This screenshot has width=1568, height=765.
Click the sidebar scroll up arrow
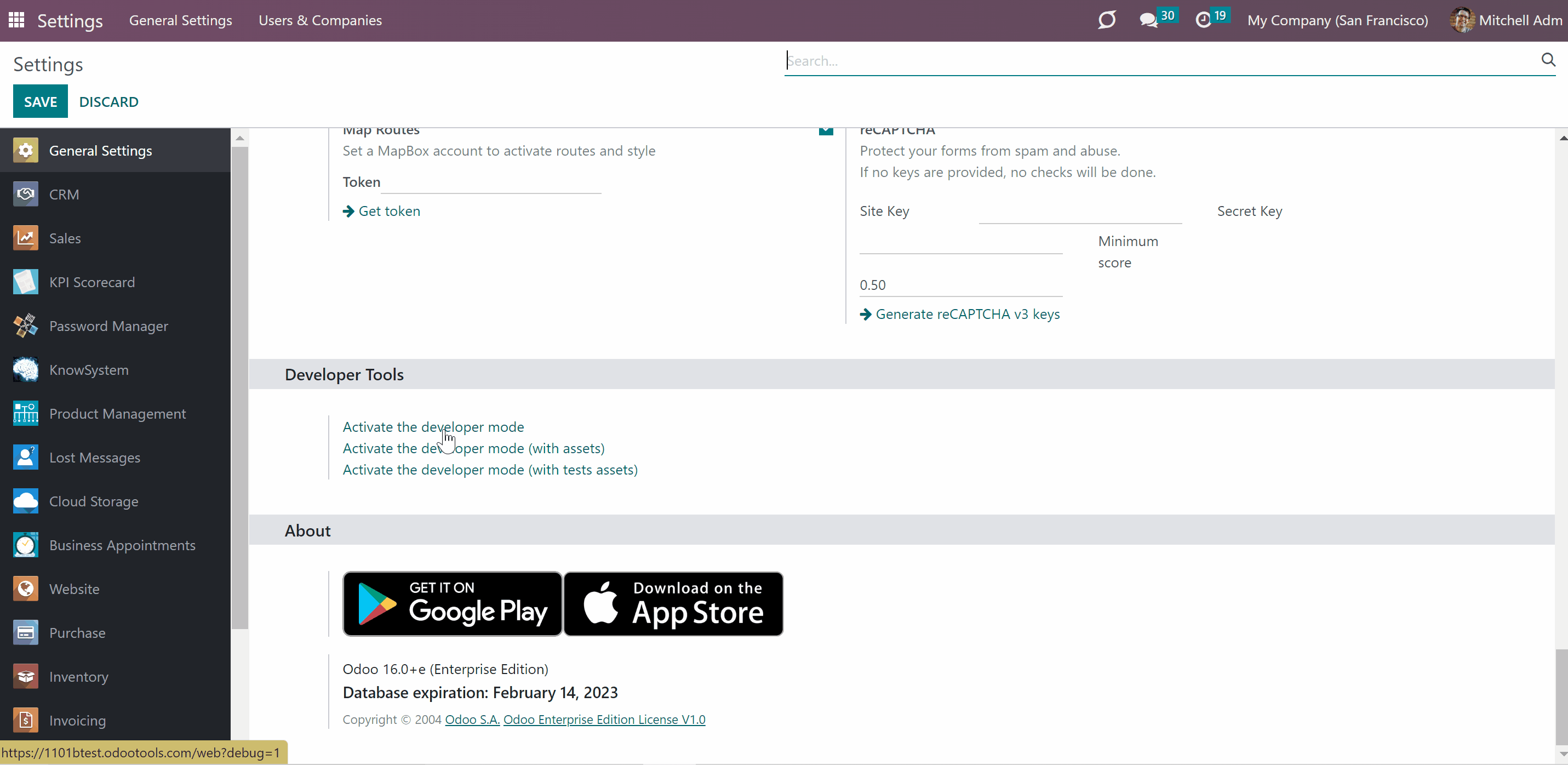click(x=240, y=138)
